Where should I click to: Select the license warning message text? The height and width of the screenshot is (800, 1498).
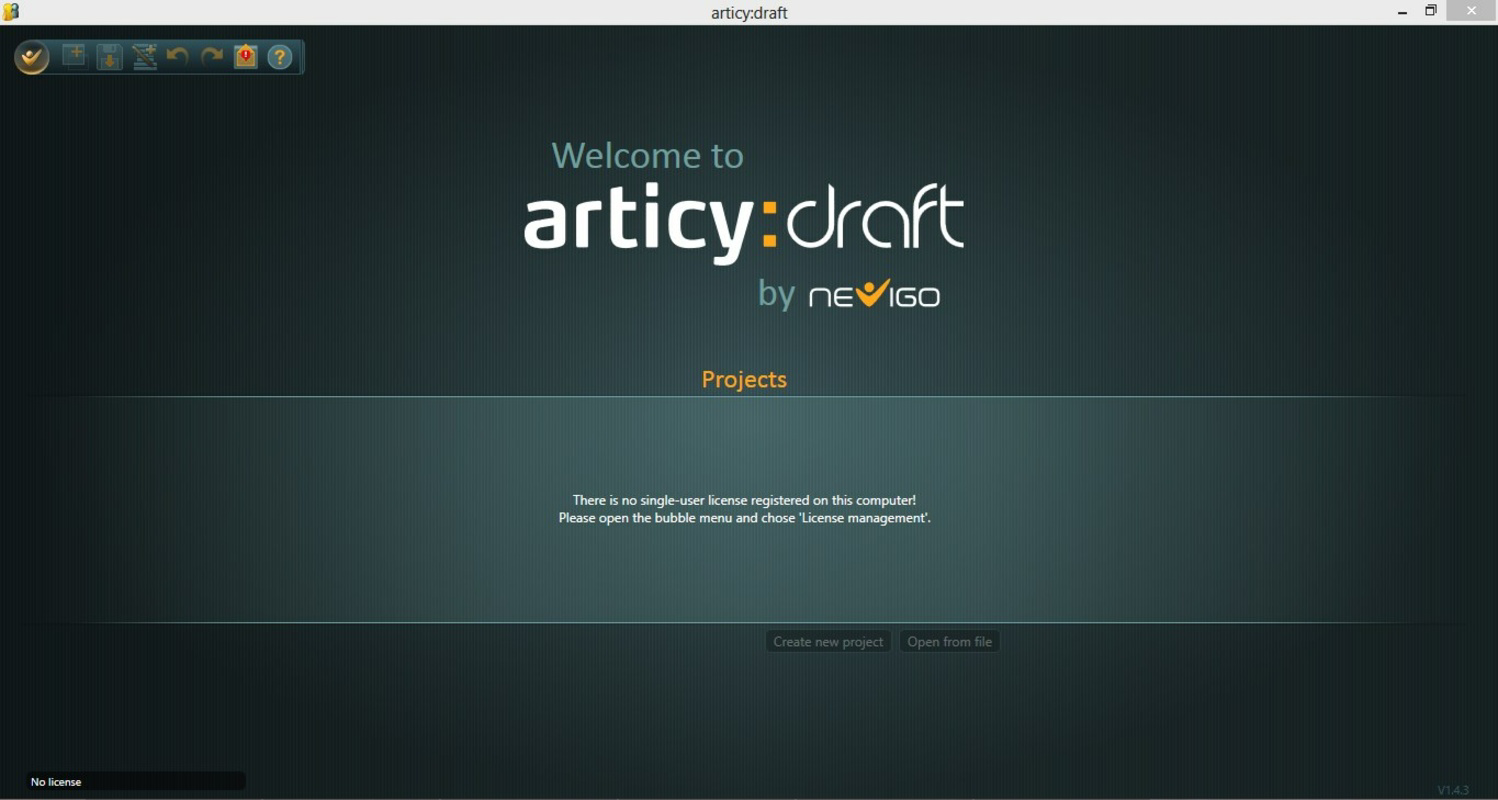[x=744, y=508]
